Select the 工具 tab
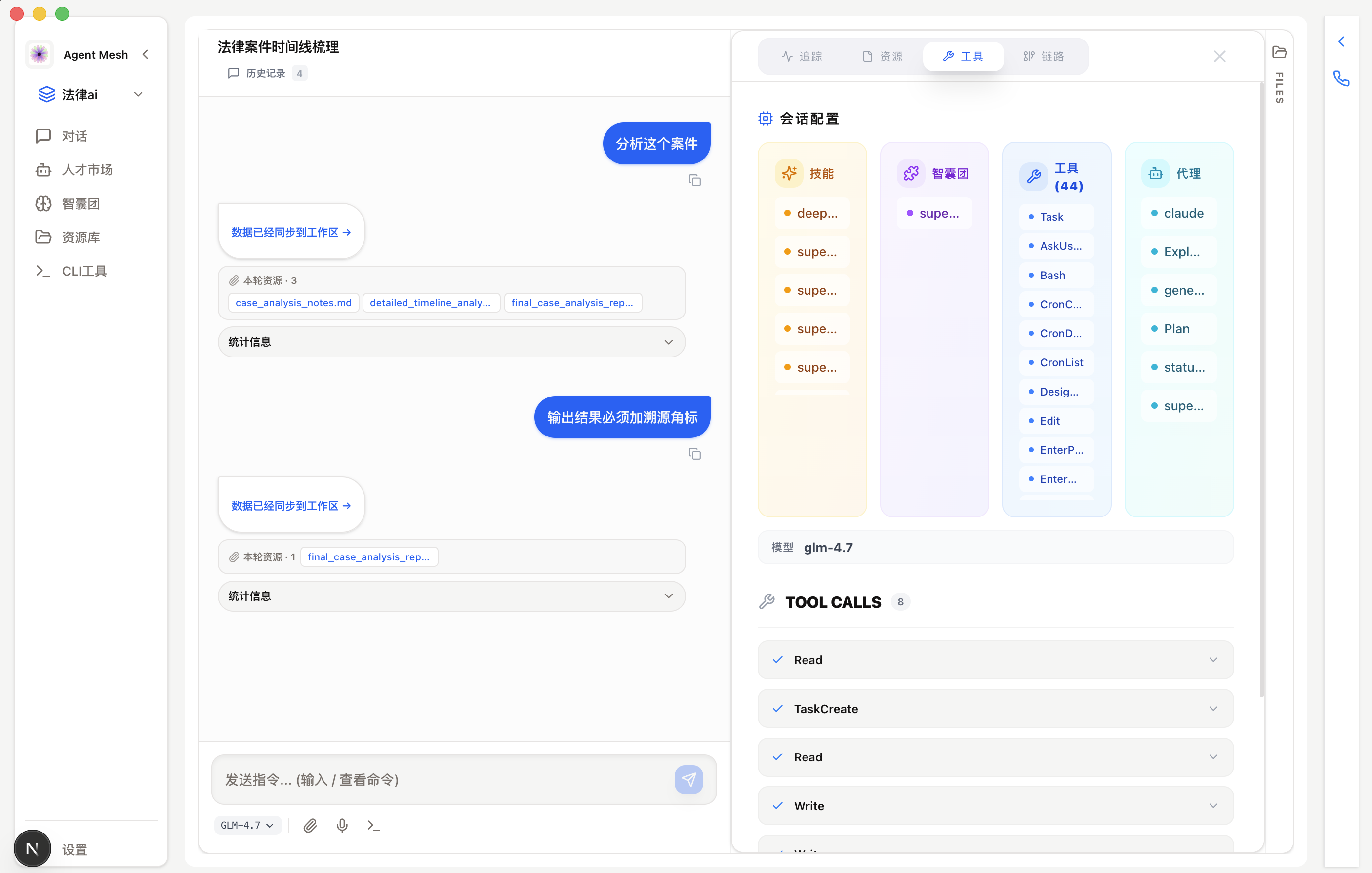The width and height of the screenshot is (1372, 873). (963, 56)
